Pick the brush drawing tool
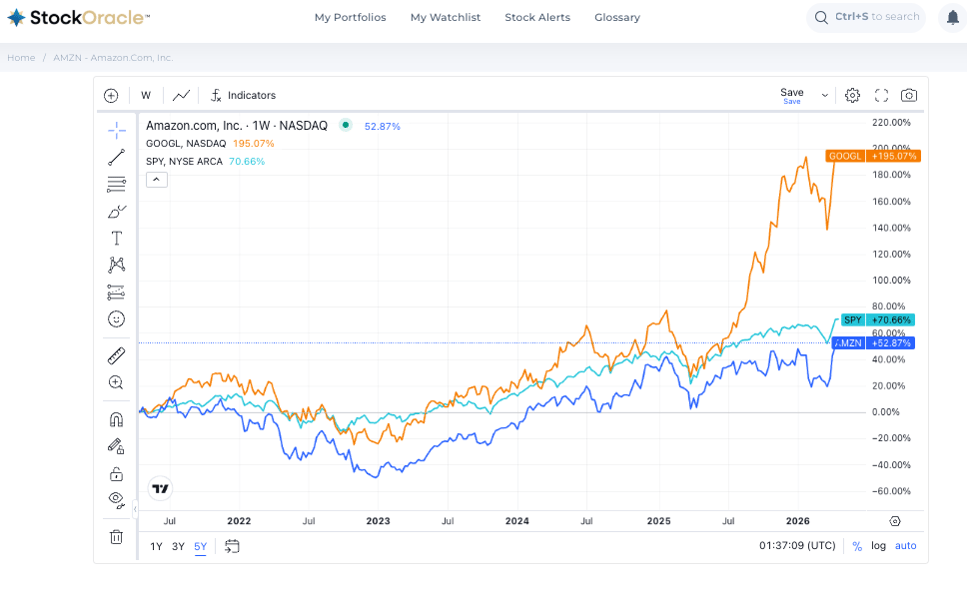 click(x=116, y=211)
